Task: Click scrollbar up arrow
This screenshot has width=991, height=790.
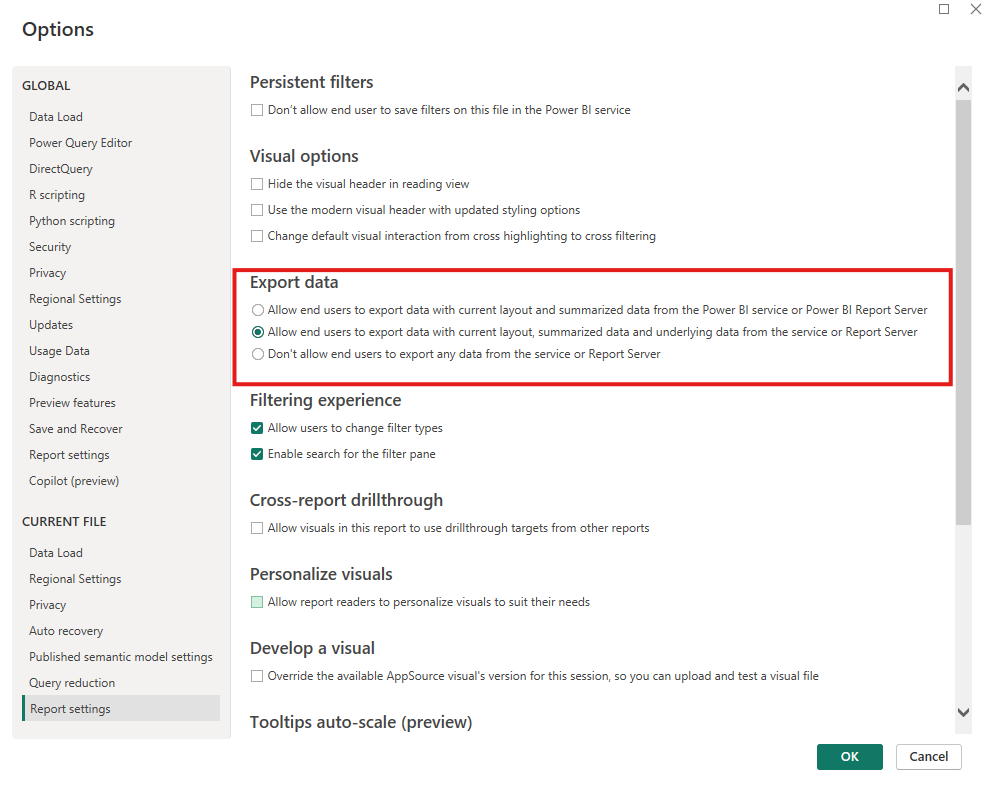Action: [963, 88]
